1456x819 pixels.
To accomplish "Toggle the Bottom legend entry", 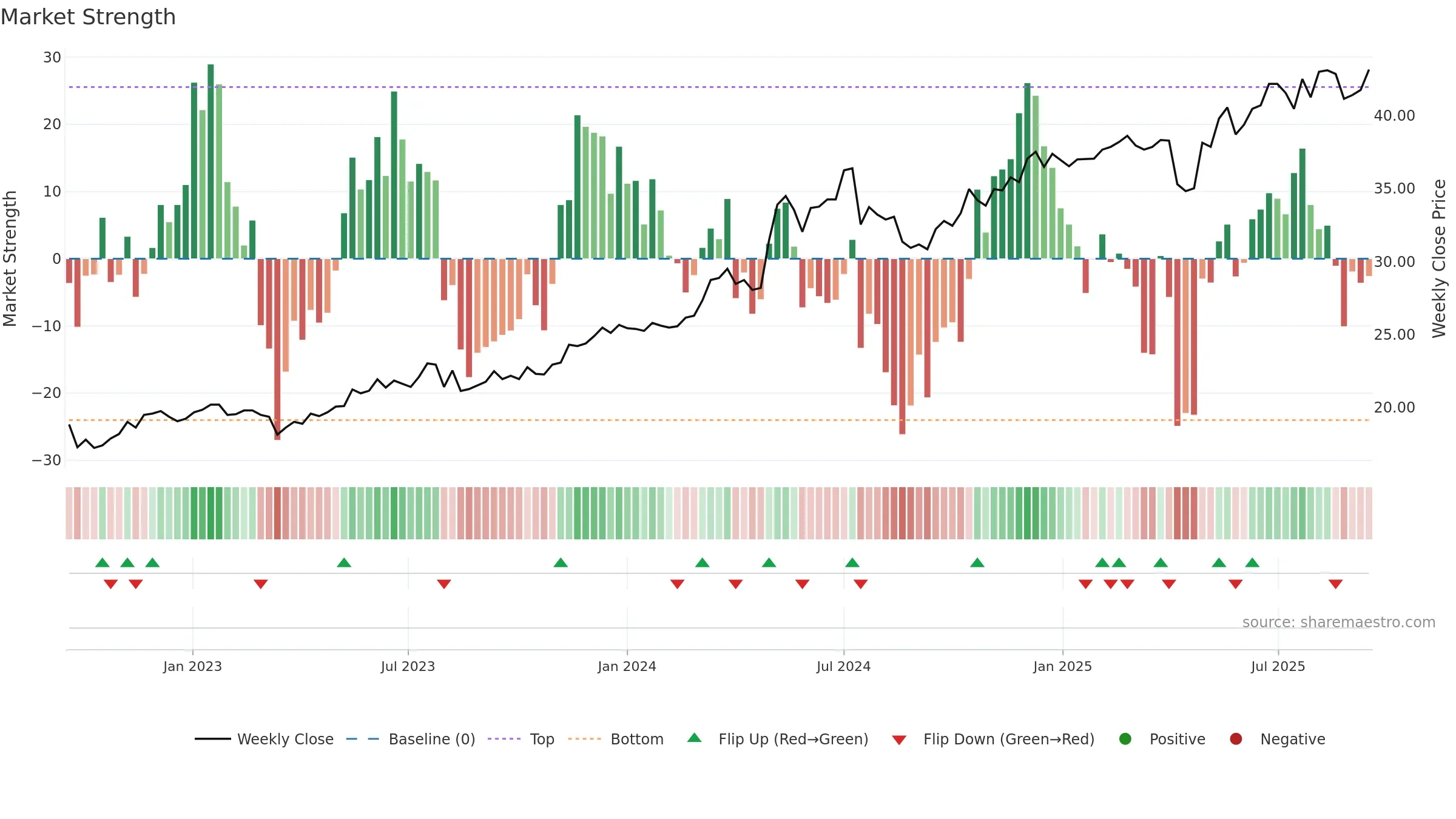I will point(616,739).
